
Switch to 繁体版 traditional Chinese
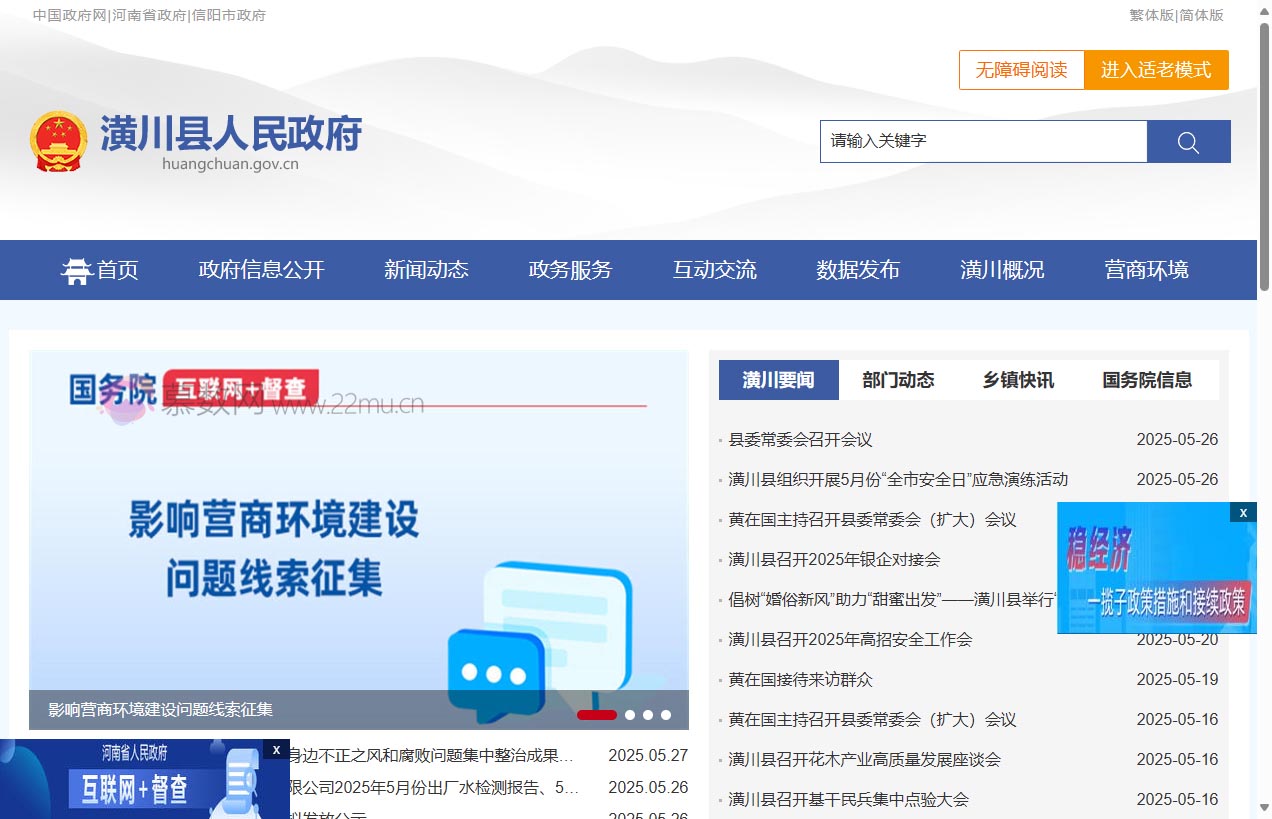1151,15
